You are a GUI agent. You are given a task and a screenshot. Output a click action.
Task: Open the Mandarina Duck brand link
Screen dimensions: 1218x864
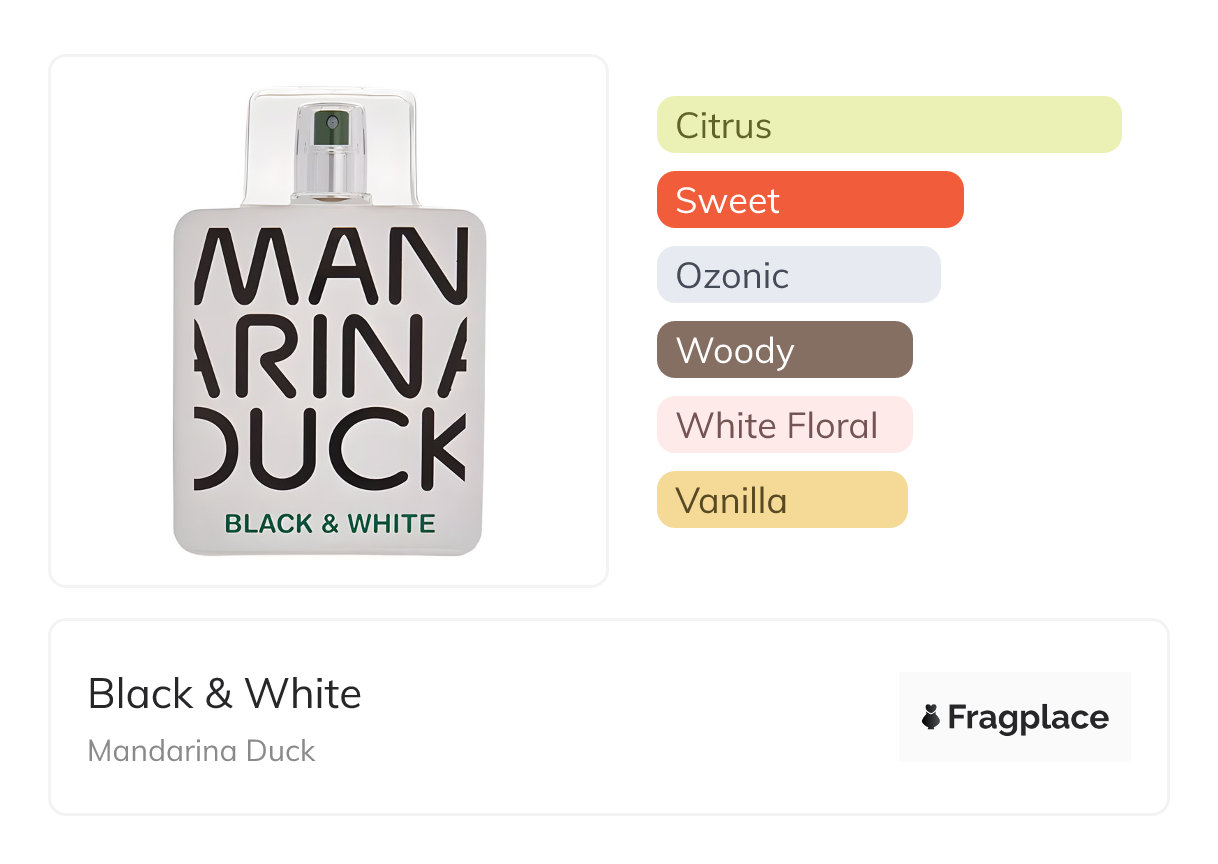tap(201, 751)
